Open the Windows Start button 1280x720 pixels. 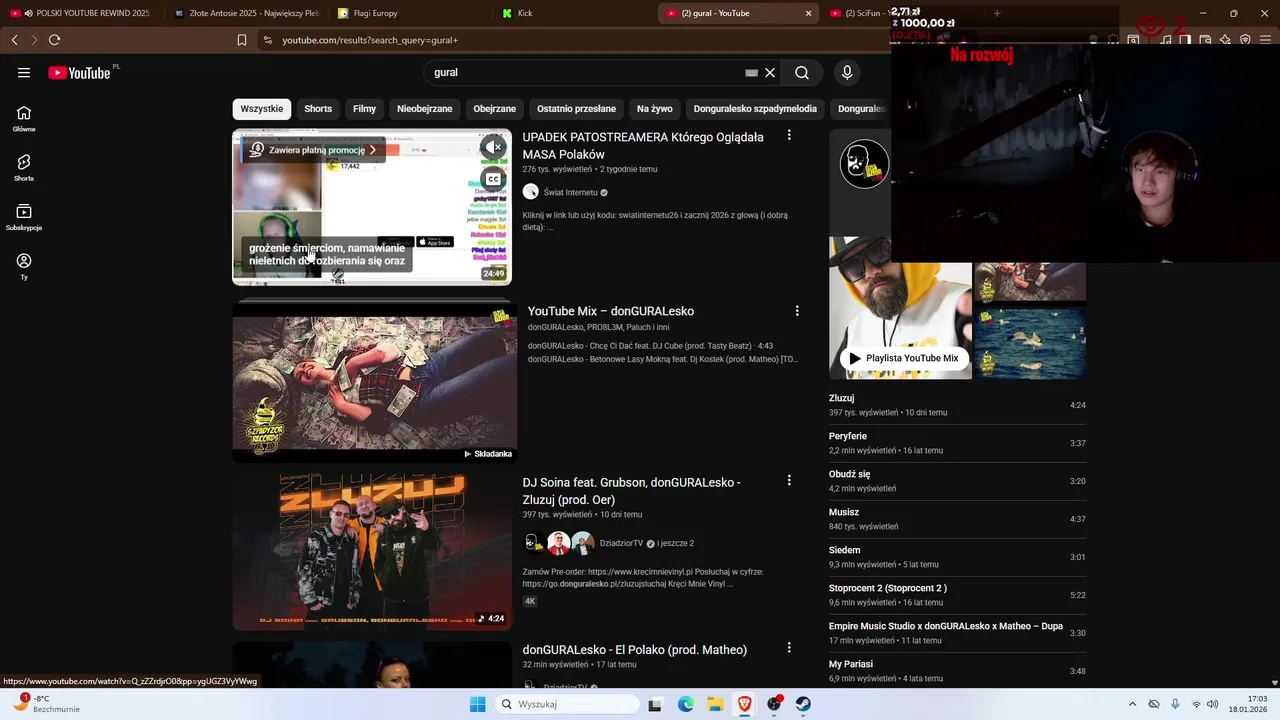pyautogui.click(x=477, y=704)
